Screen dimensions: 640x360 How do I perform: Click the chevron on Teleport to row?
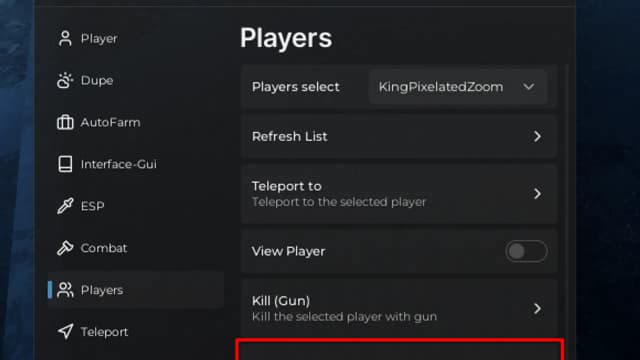point(538,193)
